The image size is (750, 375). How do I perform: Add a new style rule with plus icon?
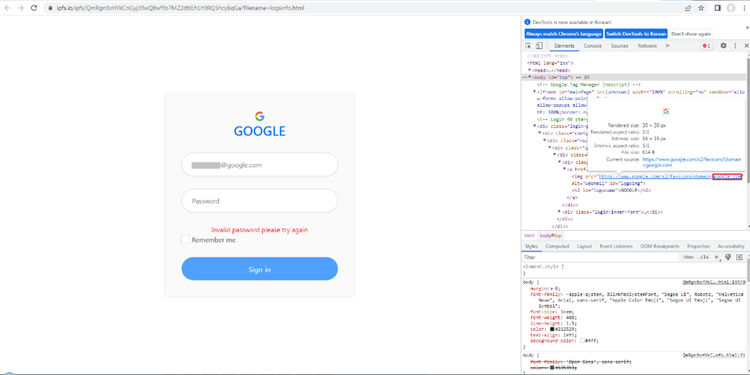click(x=717, y=257)
